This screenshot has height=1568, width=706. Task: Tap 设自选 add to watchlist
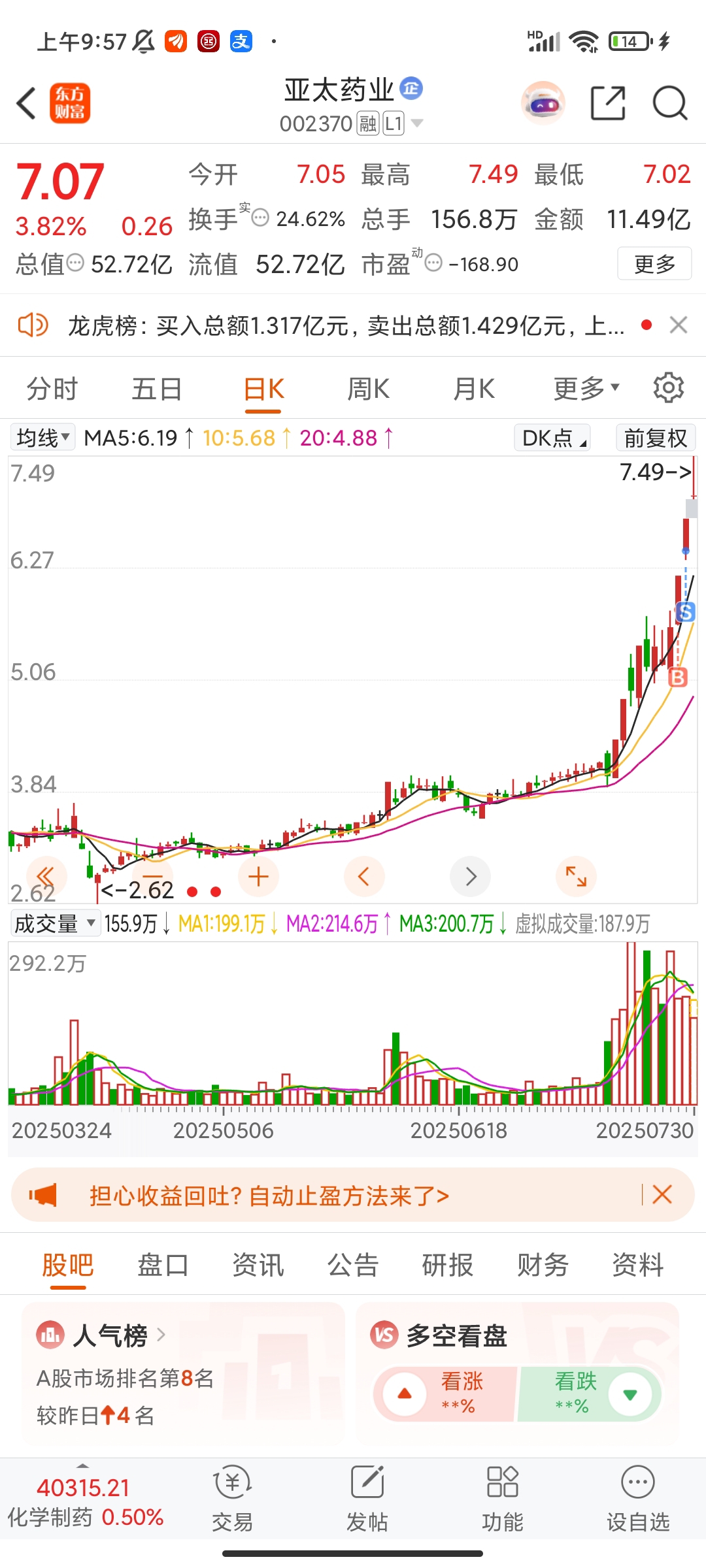click(x=638, y=1499)
